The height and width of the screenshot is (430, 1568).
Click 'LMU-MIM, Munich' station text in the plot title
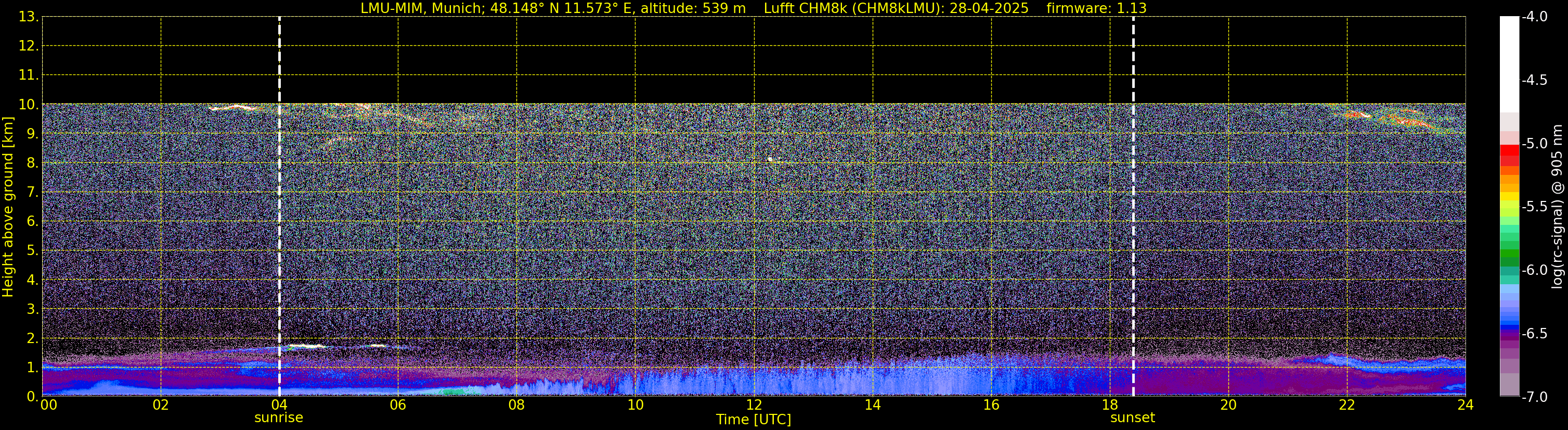(x=421, y=8)
